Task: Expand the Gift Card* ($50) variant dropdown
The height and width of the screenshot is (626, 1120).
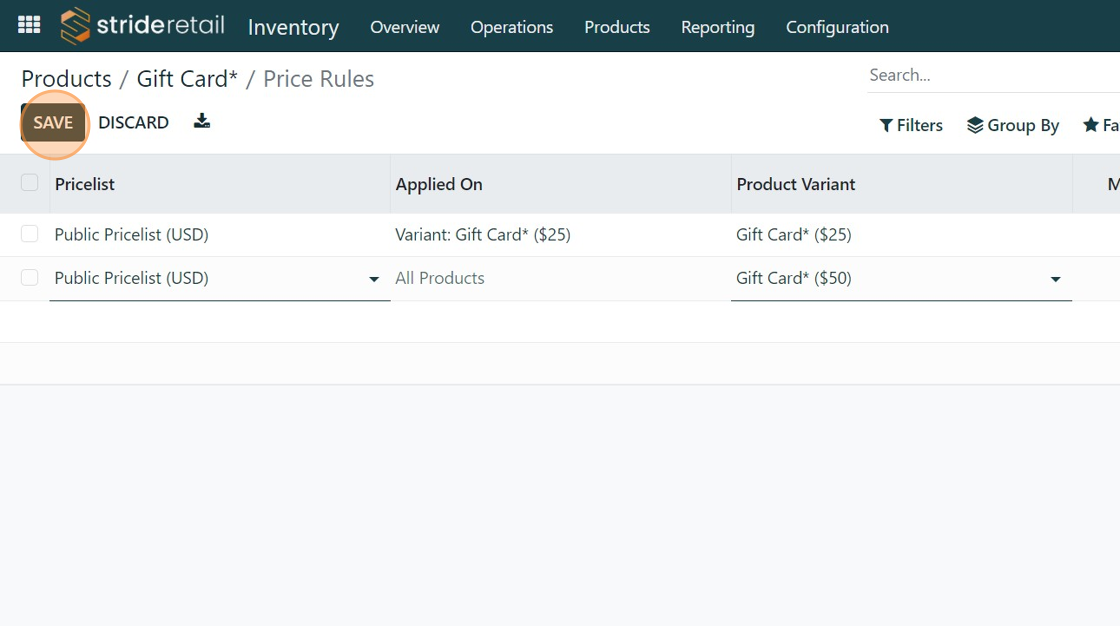Action: pyautogui.click(x=1055, y=279)
